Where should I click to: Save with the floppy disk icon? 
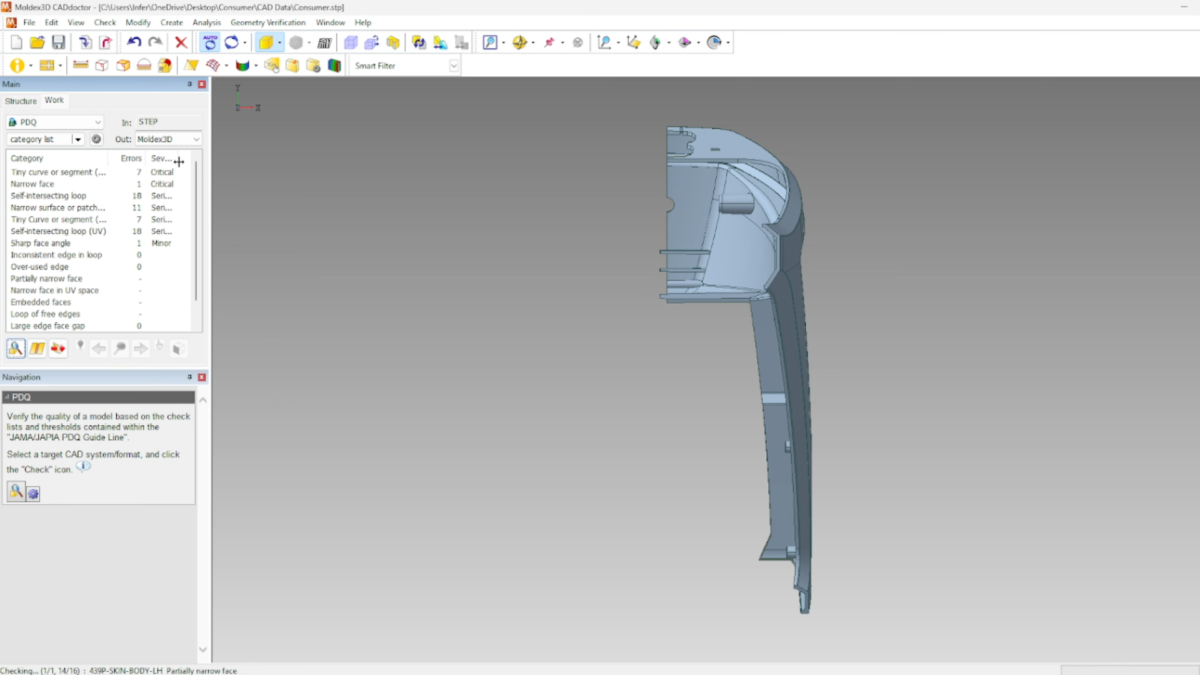coord(58,42)
